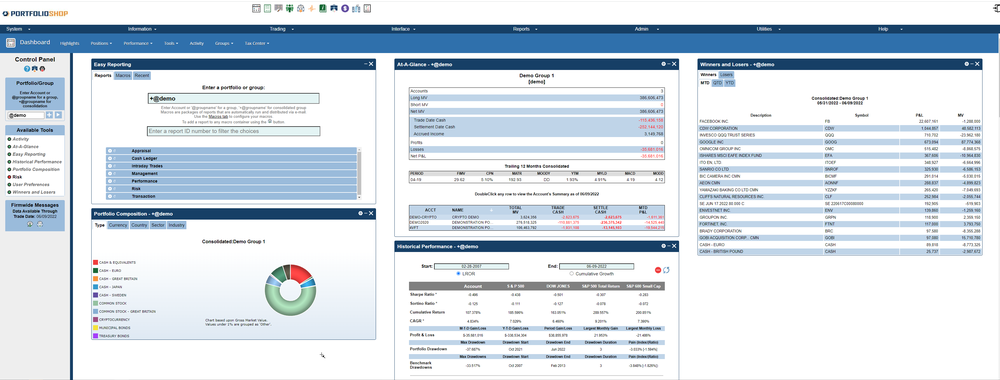Click the Dashboard icon beside Dashboard label
Image resolution: width=1000 pixels, height=380 pixels.
point(11,43)
